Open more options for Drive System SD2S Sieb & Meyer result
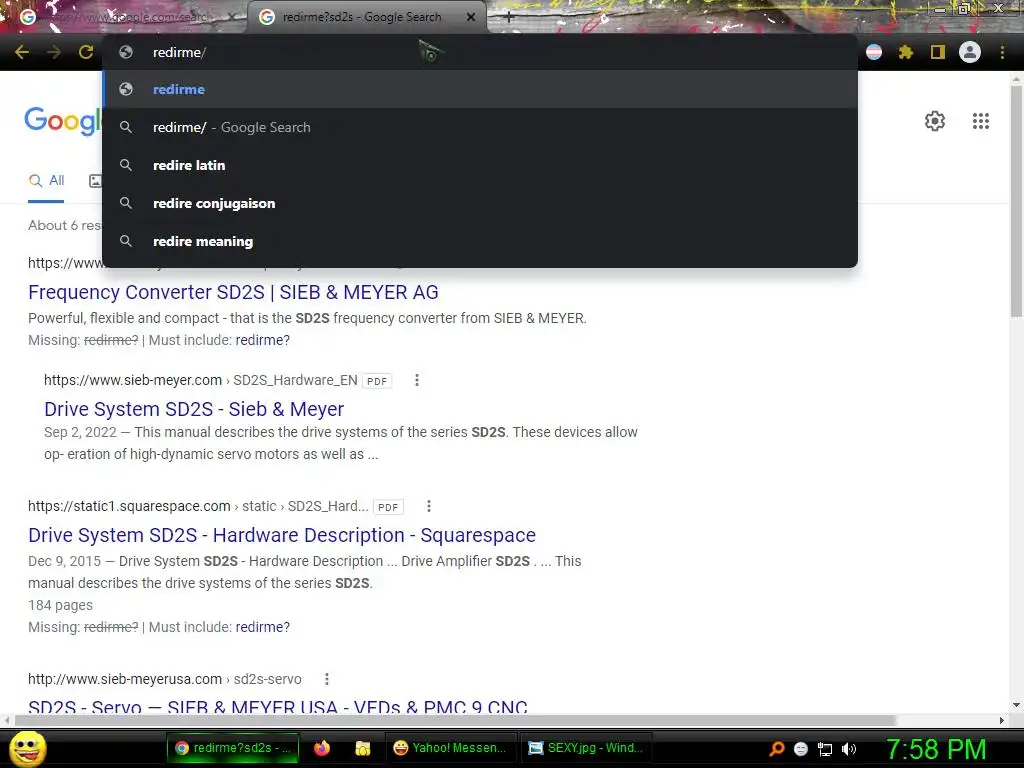 [417, 380]
